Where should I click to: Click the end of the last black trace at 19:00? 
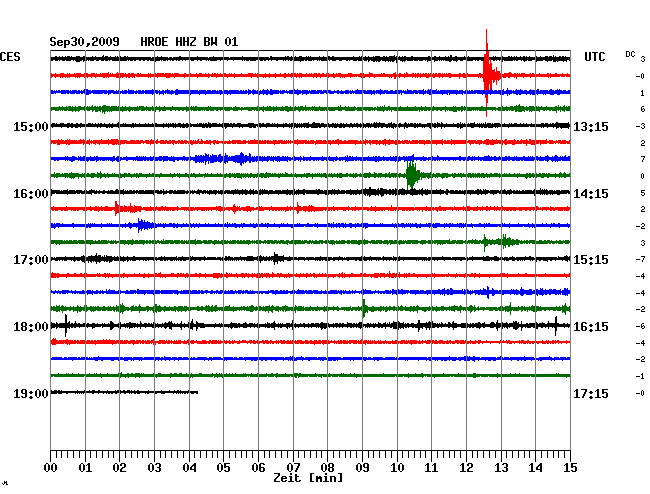pos(196,392)
